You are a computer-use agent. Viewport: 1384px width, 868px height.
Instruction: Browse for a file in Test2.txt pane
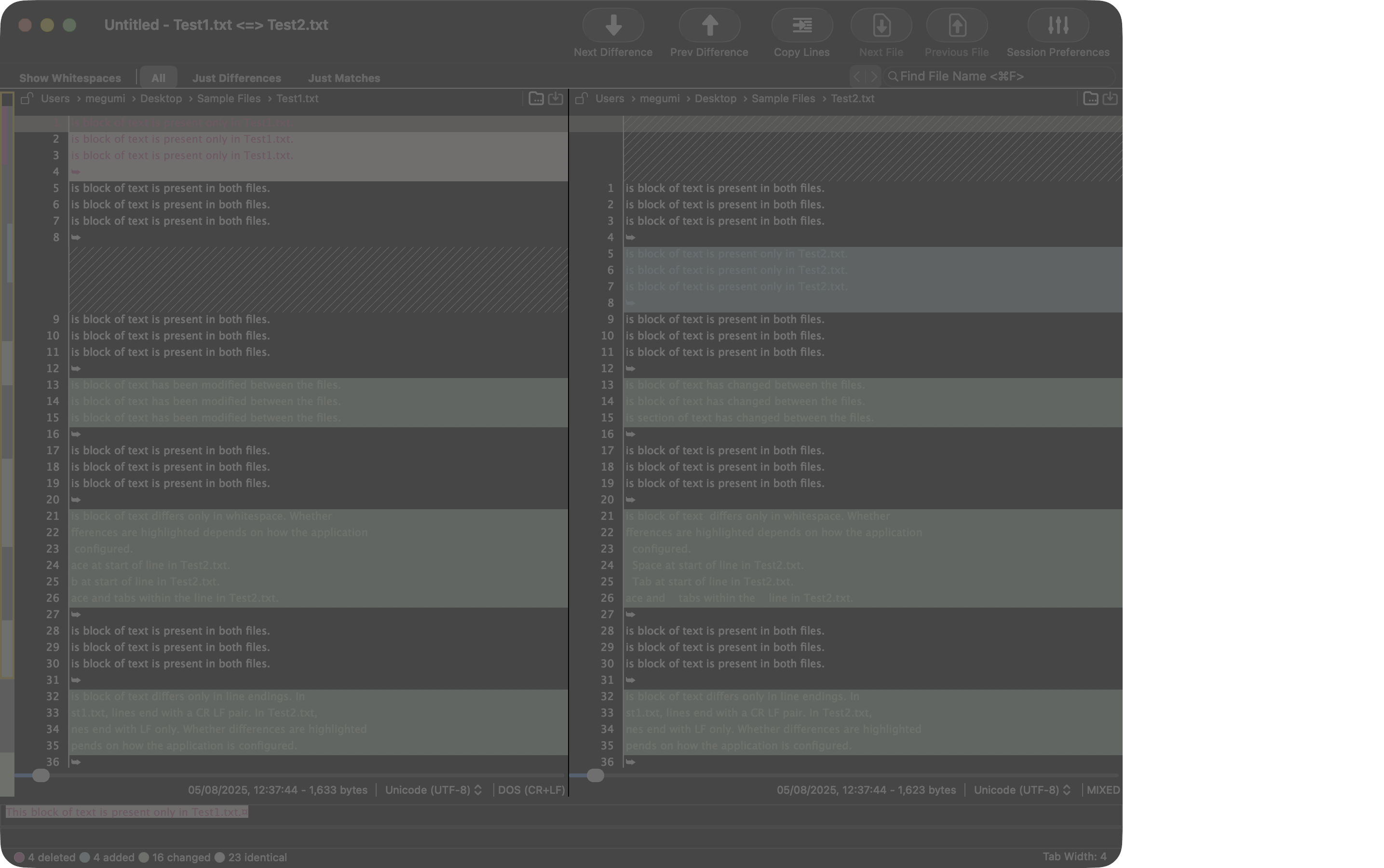click(1090, 98)
